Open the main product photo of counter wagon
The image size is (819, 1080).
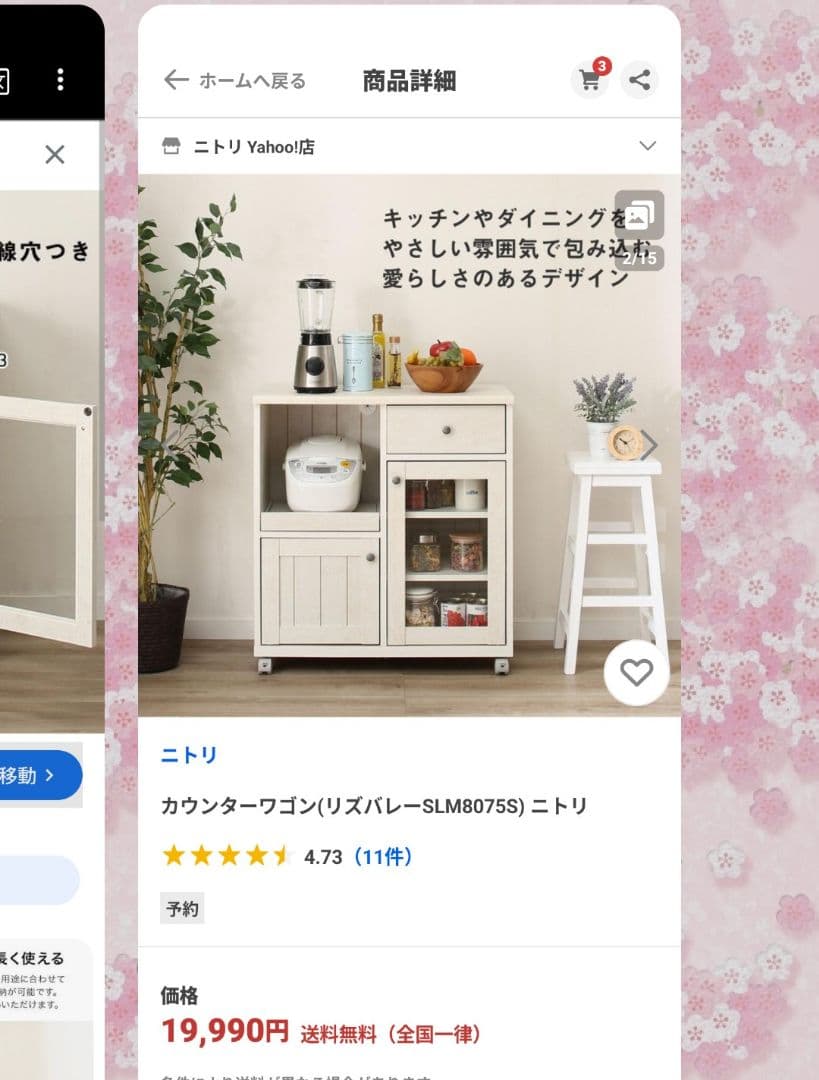tap(409, 445)
